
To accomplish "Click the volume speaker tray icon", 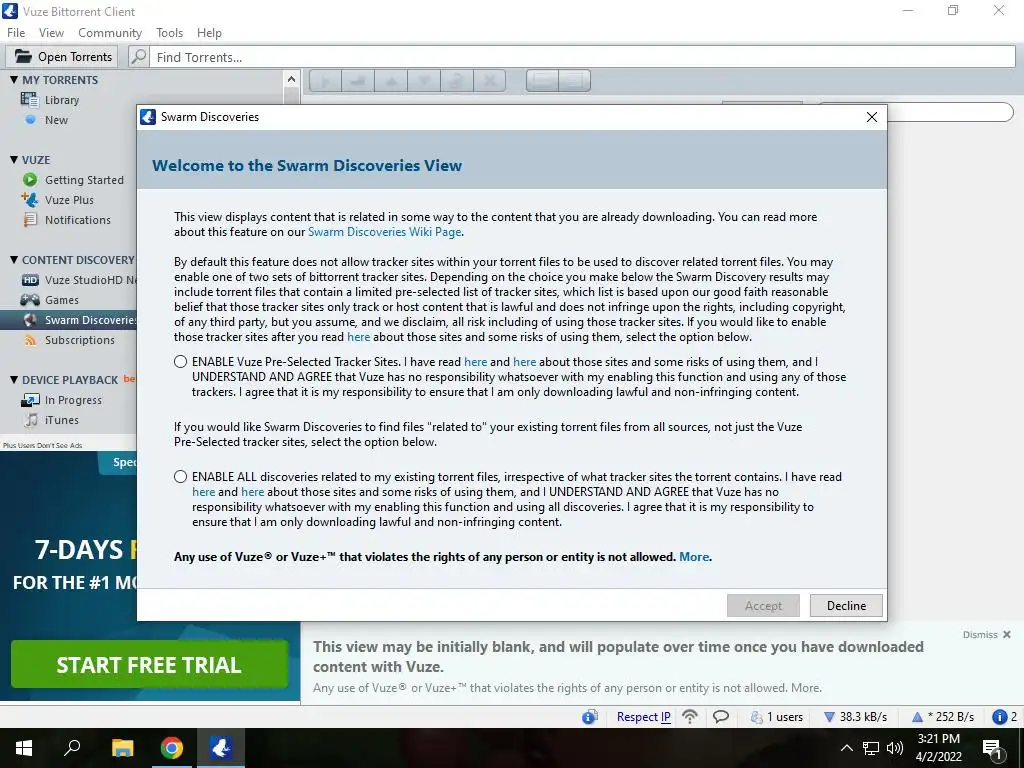I will (895, 748).
